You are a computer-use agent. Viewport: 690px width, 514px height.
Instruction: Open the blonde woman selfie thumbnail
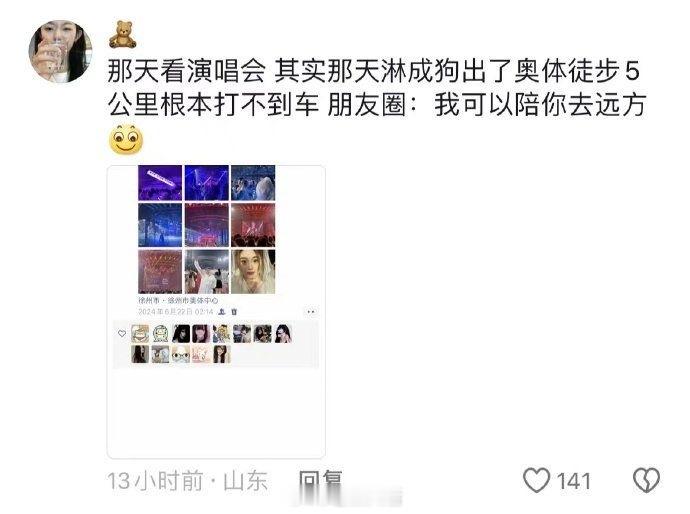click(253, 272)
